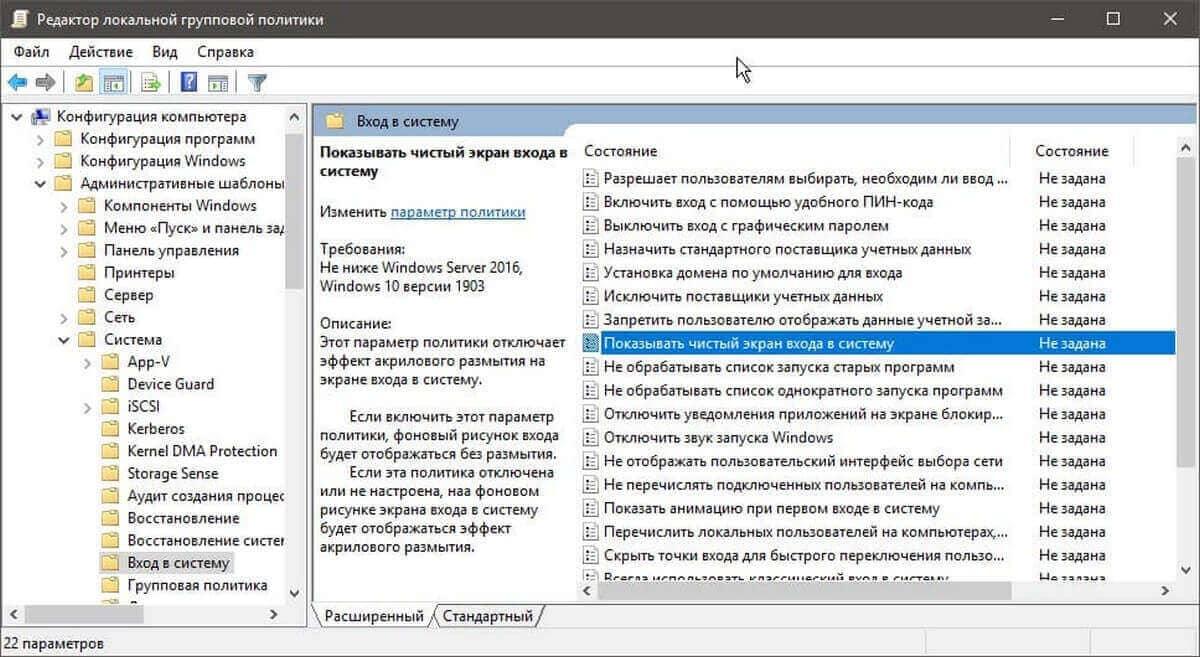Click the computer icon of 'Конфигурация компьютера'
This screenshot has height=657, width=1200.
coord(41,116)
